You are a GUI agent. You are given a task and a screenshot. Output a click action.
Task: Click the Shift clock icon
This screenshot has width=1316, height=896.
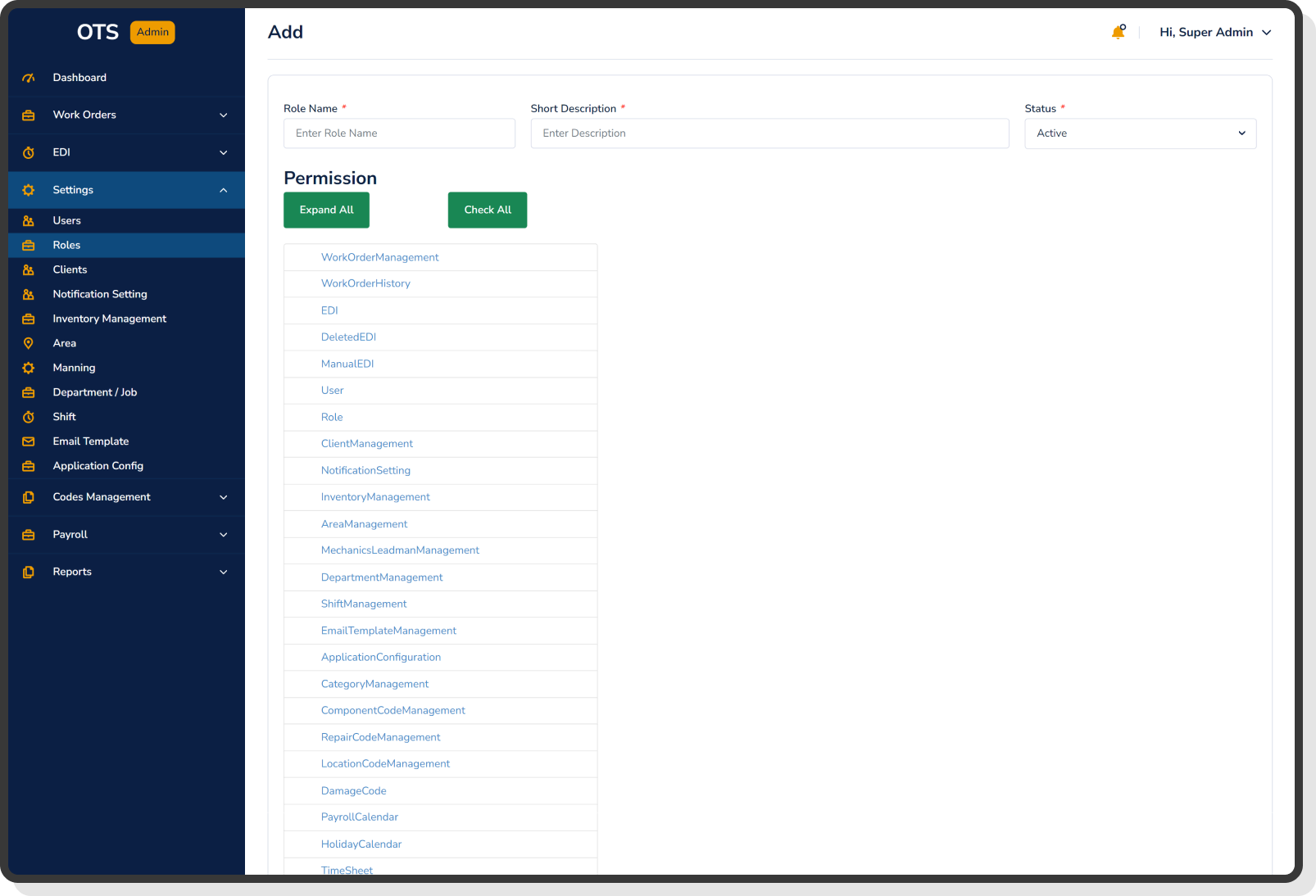[29, 416]
